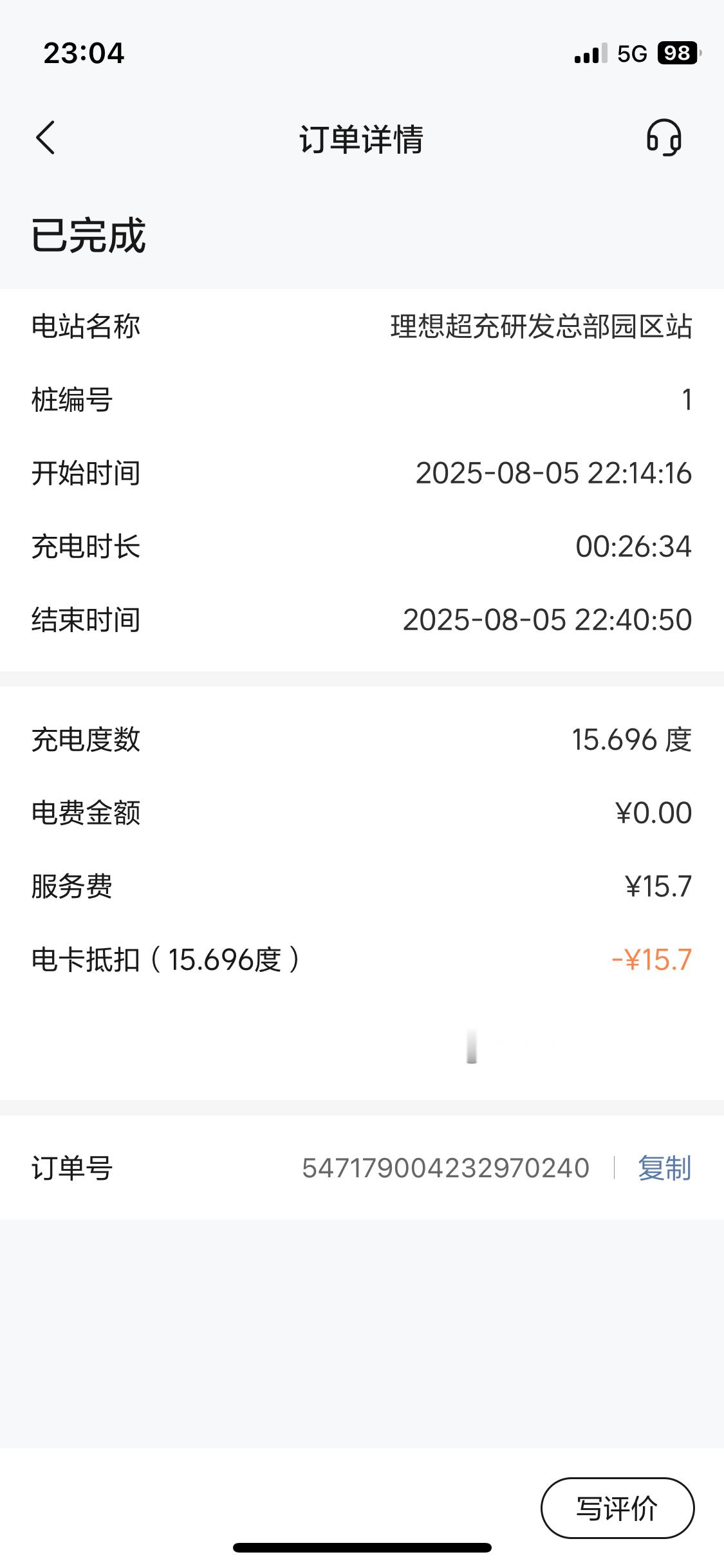
Task: Tap the cellular signal bars icon
Action: click(x=591, y=53)
